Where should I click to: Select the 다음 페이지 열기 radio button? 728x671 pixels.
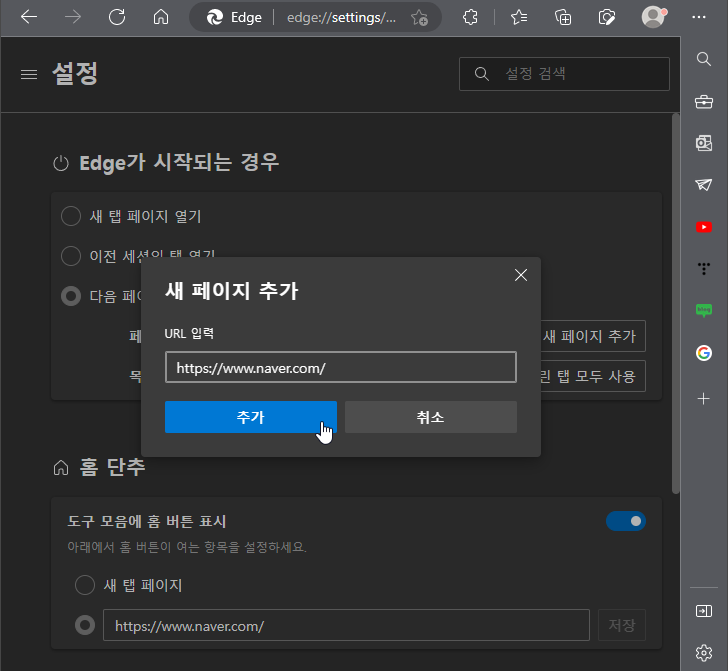[x=71, y=296]
